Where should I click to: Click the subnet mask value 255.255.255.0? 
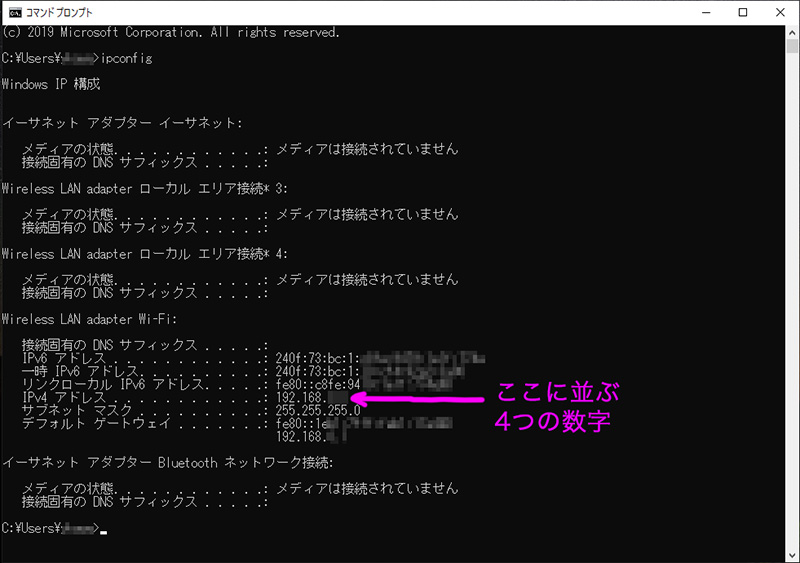coord(318,411)
